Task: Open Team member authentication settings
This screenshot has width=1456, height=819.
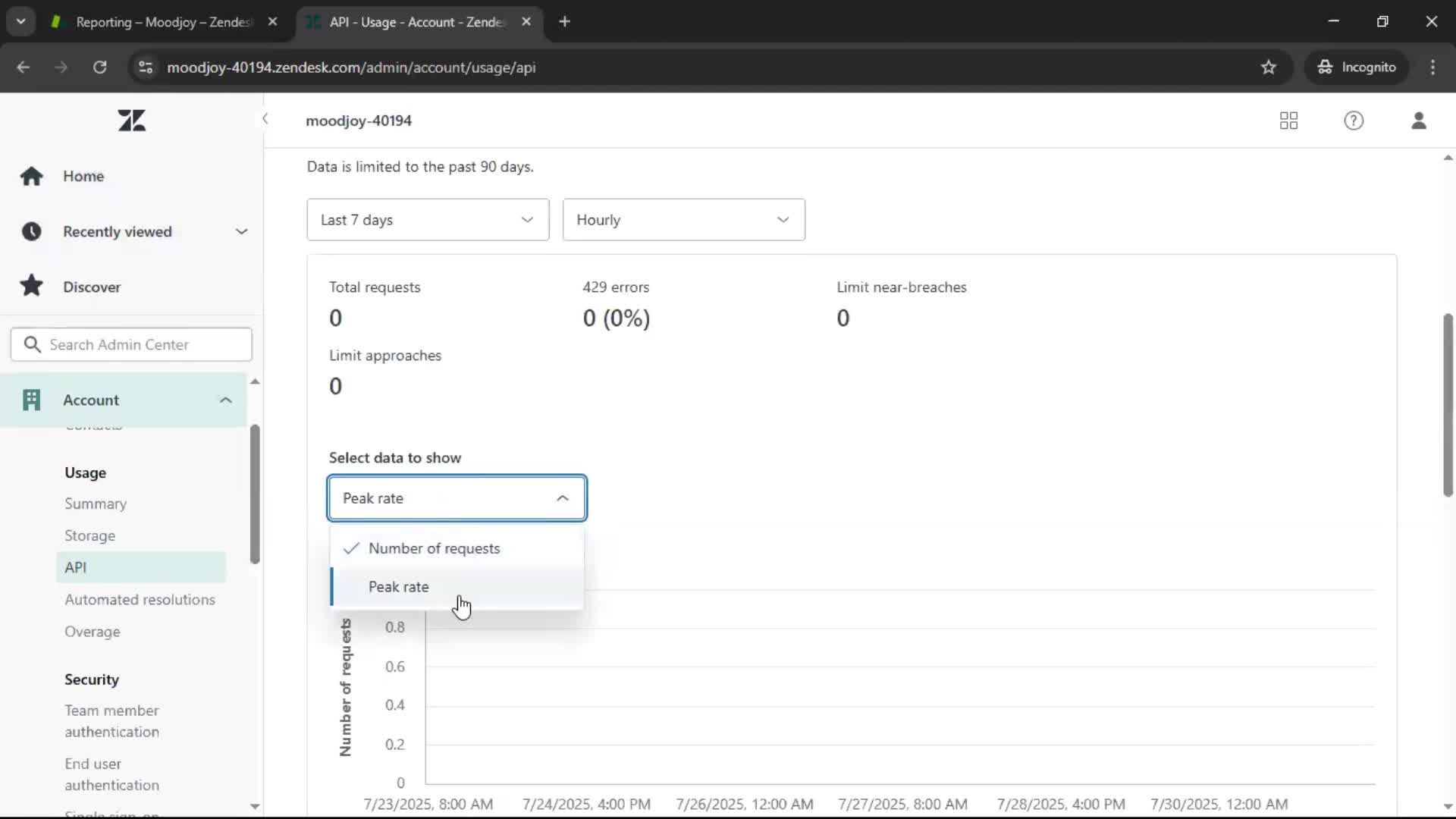Action: pos(111,721)
